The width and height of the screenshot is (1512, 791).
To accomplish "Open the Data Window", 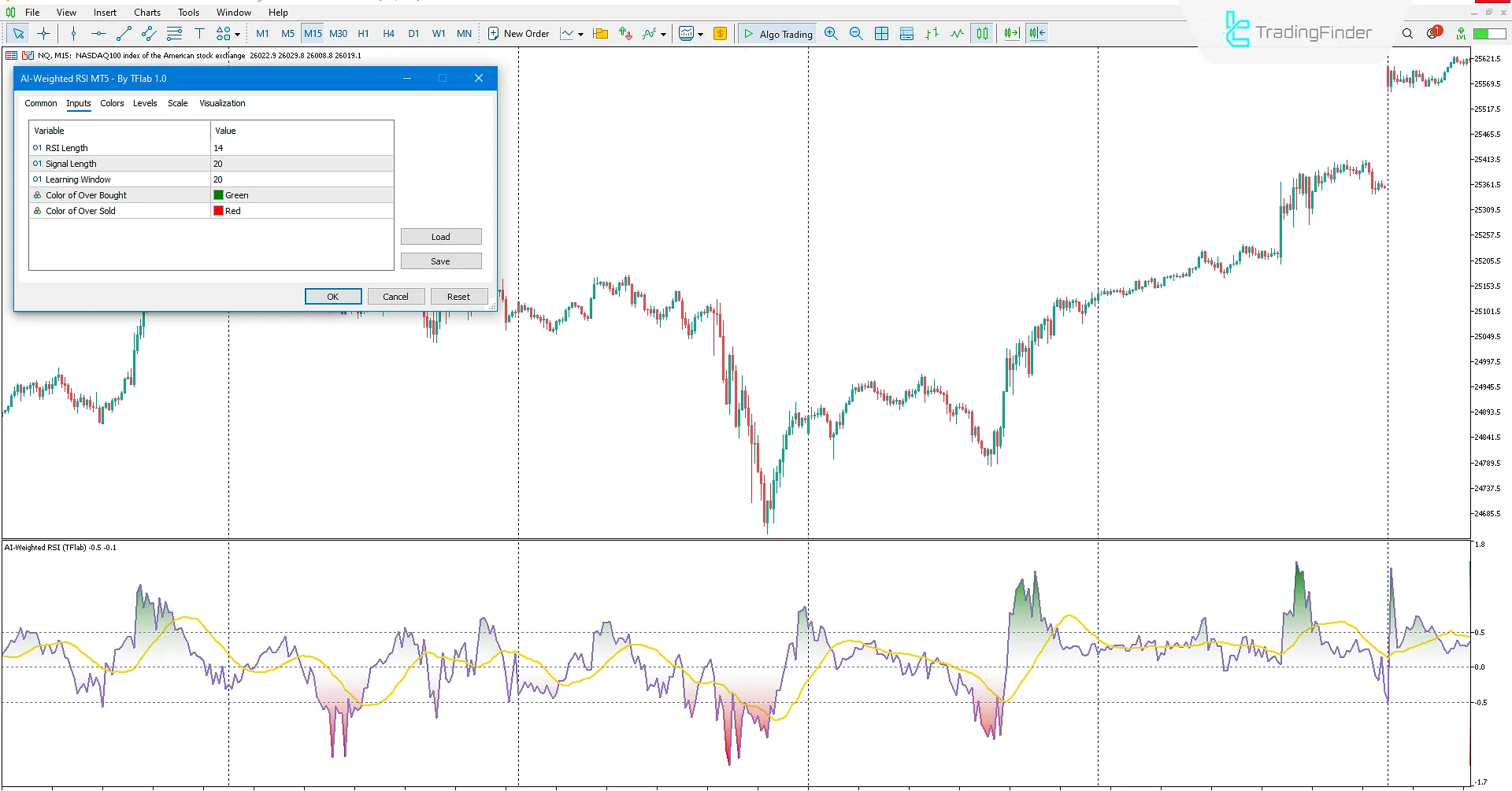I will tap(906, 33).
